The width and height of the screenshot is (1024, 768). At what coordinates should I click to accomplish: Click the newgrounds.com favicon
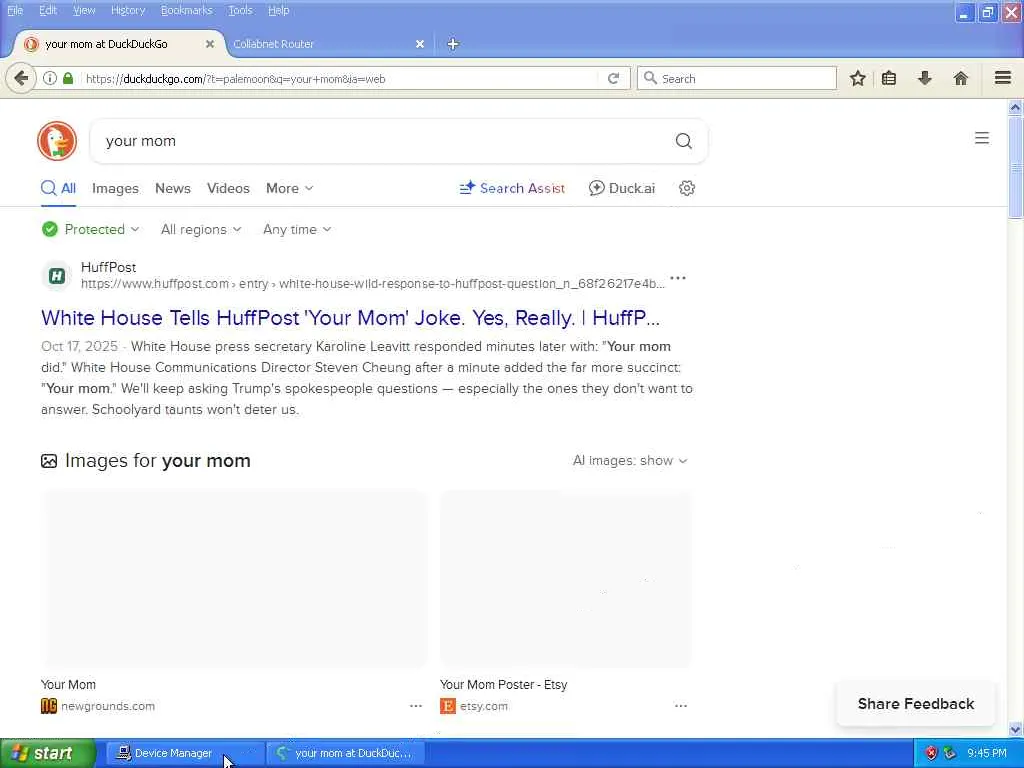[x=49, y=706]
